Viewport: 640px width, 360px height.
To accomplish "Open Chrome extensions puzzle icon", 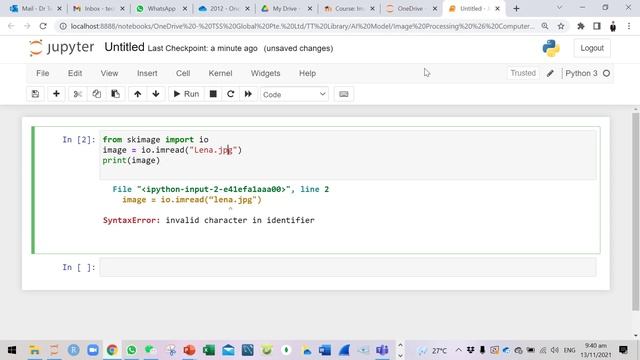I will (x=580, y=26).
